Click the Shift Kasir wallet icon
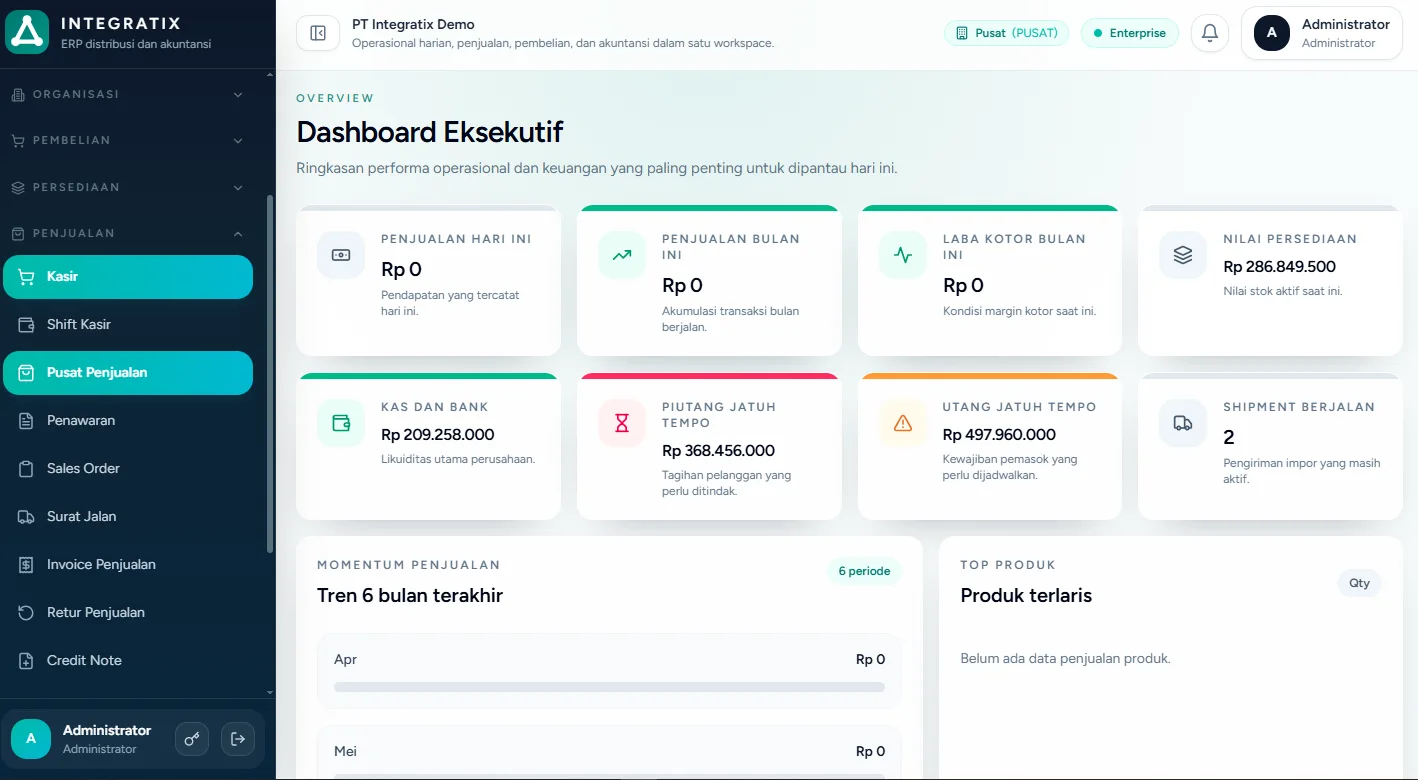Viewport: 1418px width, 780px height. [27, 325]
